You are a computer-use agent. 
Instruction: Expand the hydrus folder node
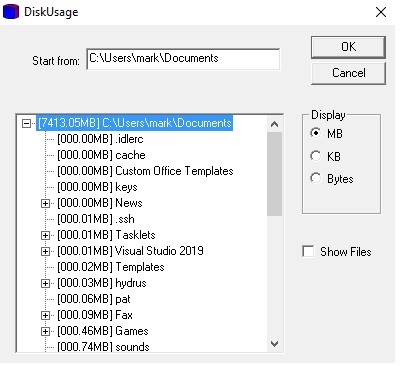coord(45,283)
